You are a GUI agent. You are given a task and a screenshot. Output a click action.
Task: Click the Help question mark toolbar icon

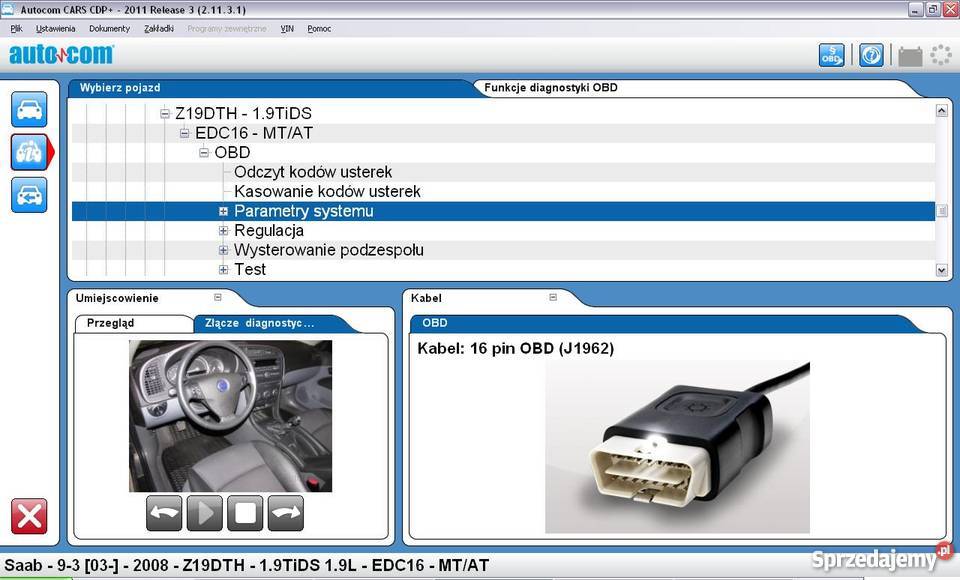[870, 55]
